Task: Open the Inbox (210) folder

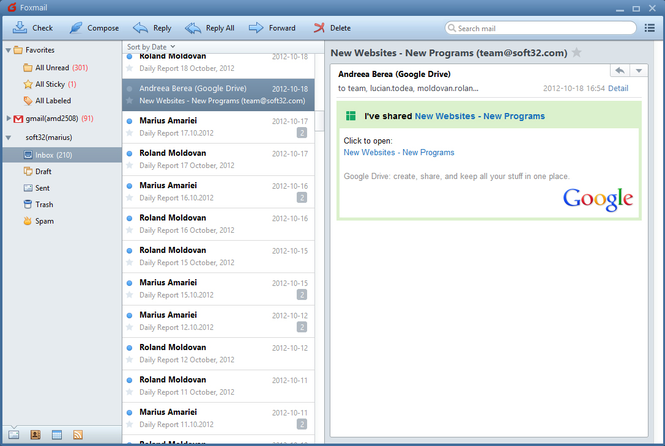Action: [x=62, y=155]
